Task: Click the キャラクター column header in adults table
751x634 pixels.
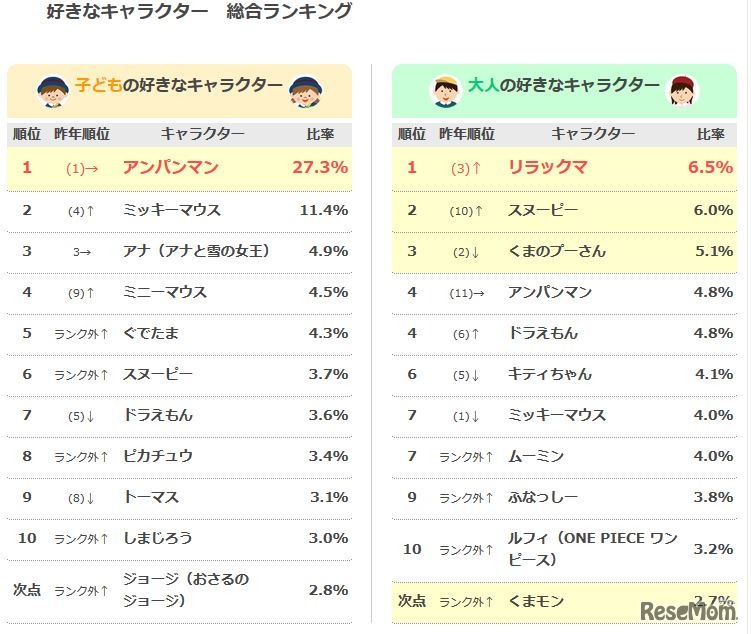Action: click(593, 134)
